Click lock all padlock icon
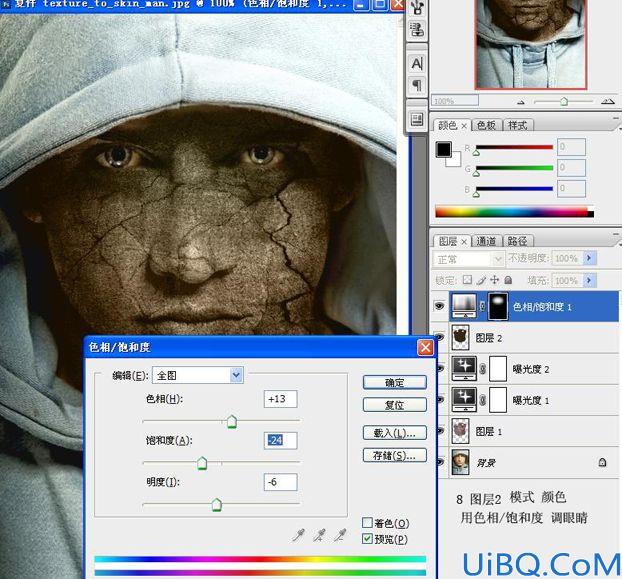 (508, 280)
